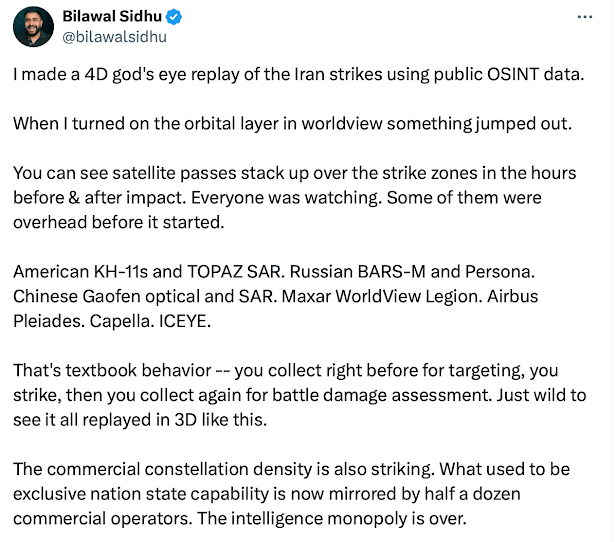Viewport: 615px width, 542px height.
Task: Click the phrase "Chinese Gaofen optical and SAR"
Action: pos(130,295)
